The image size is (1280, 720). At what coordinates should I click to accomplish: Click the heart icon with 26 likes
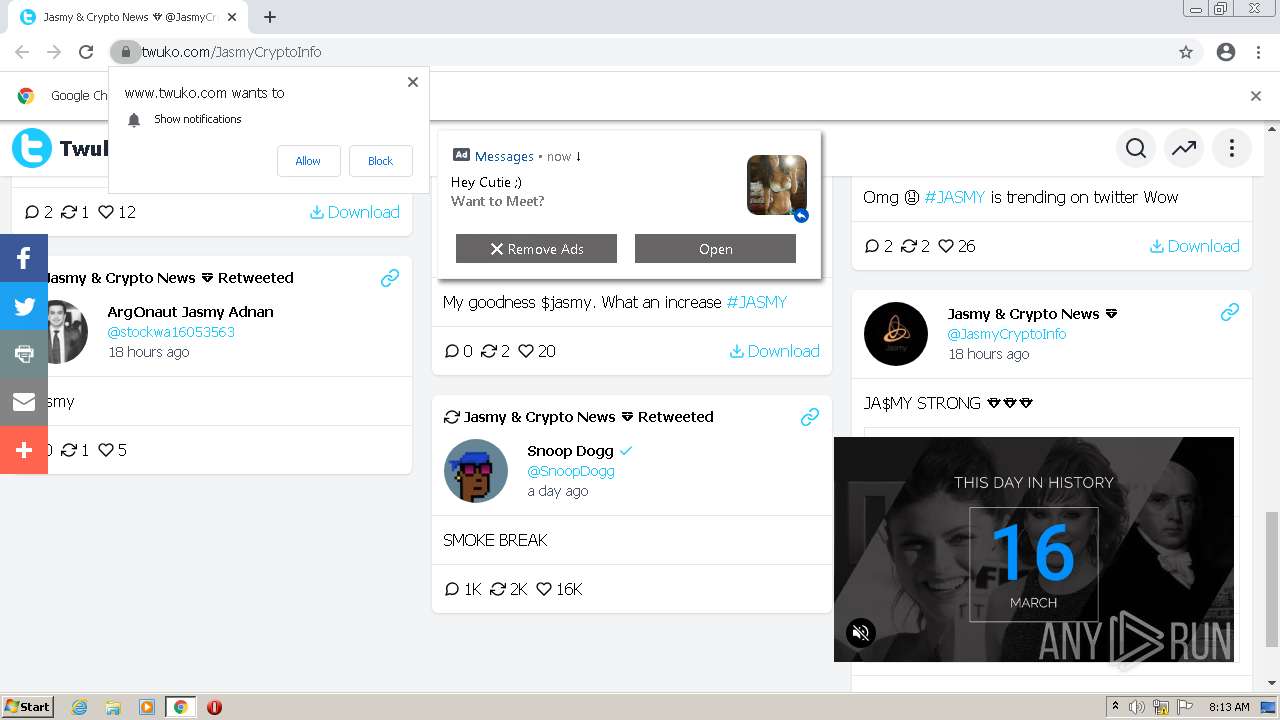click(946, 246)
